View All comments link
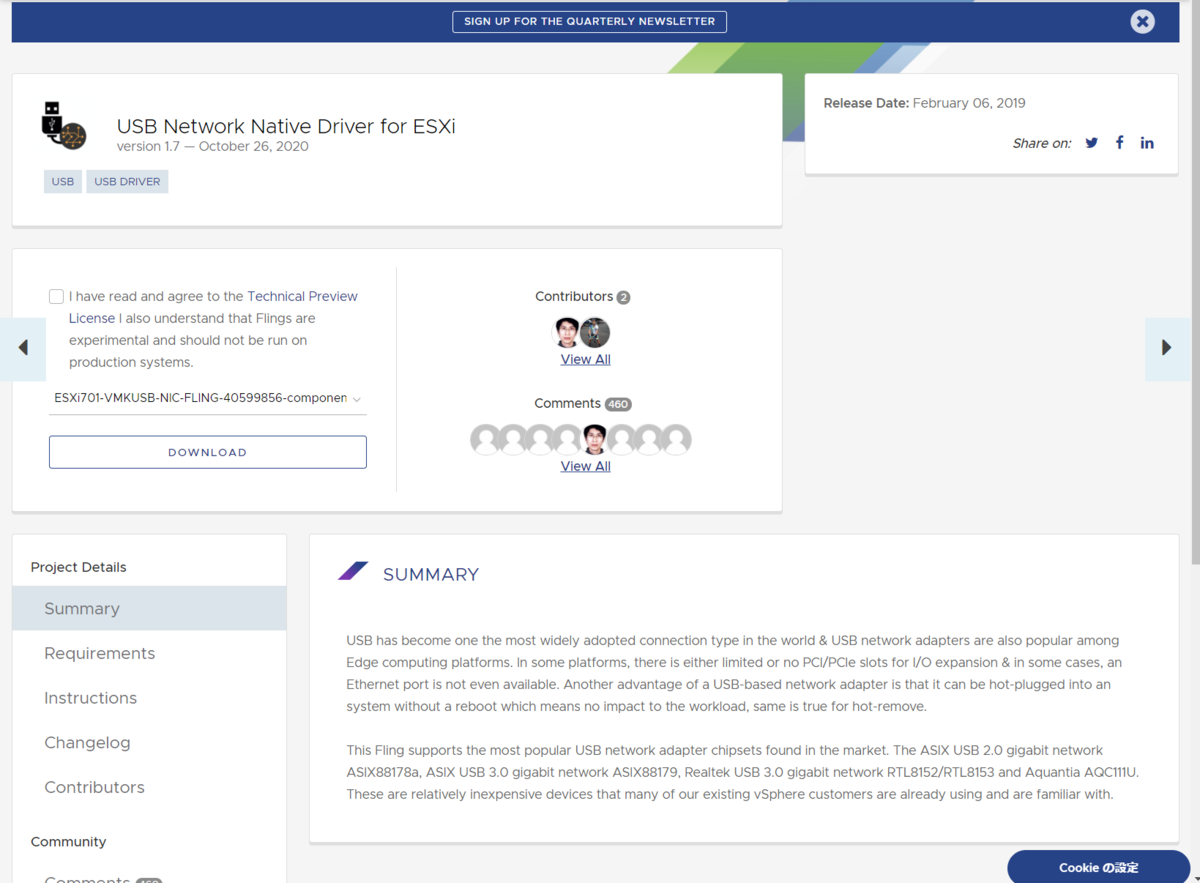The image size is (1200, 883). coord(585,467)
